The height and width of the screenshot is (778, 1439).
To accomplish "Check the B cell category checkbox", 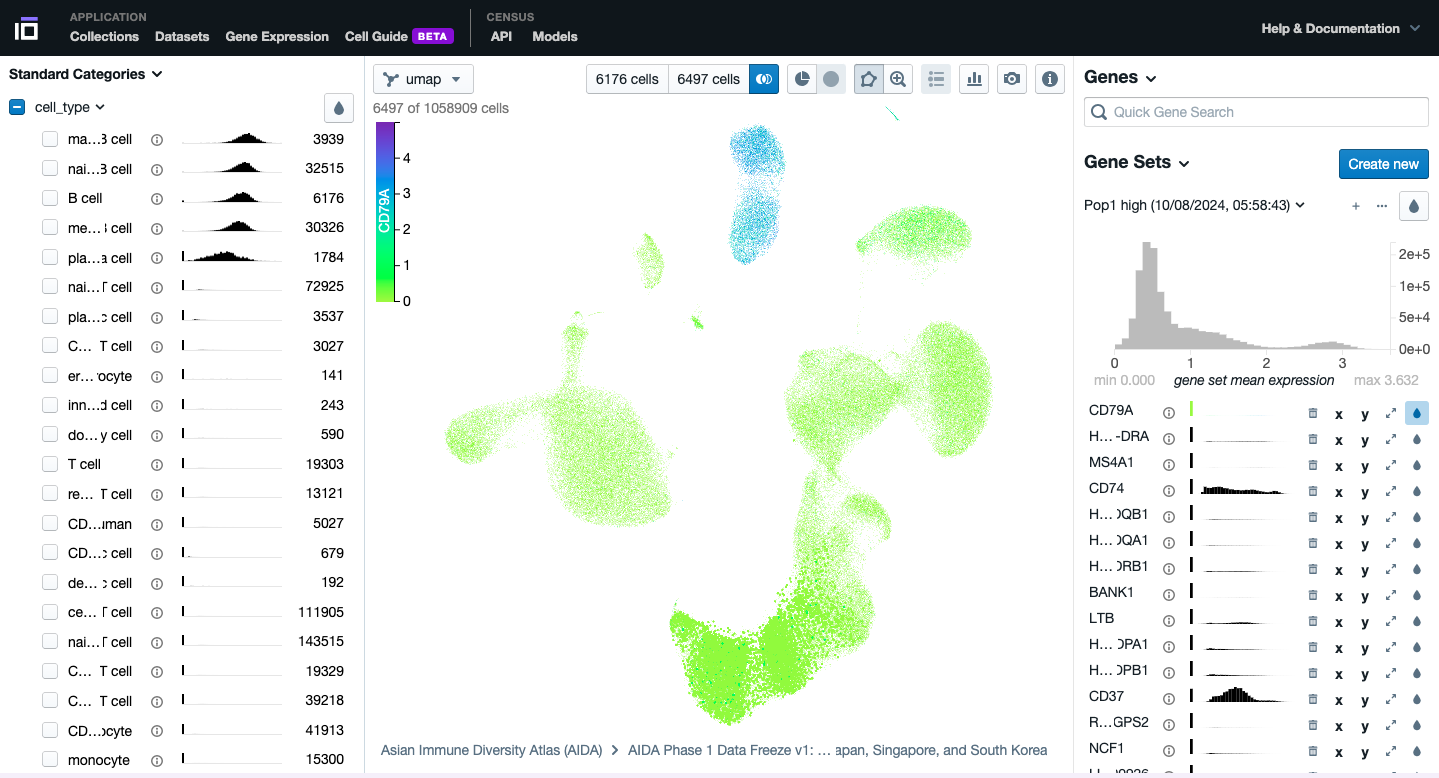I will click(50, 198).
